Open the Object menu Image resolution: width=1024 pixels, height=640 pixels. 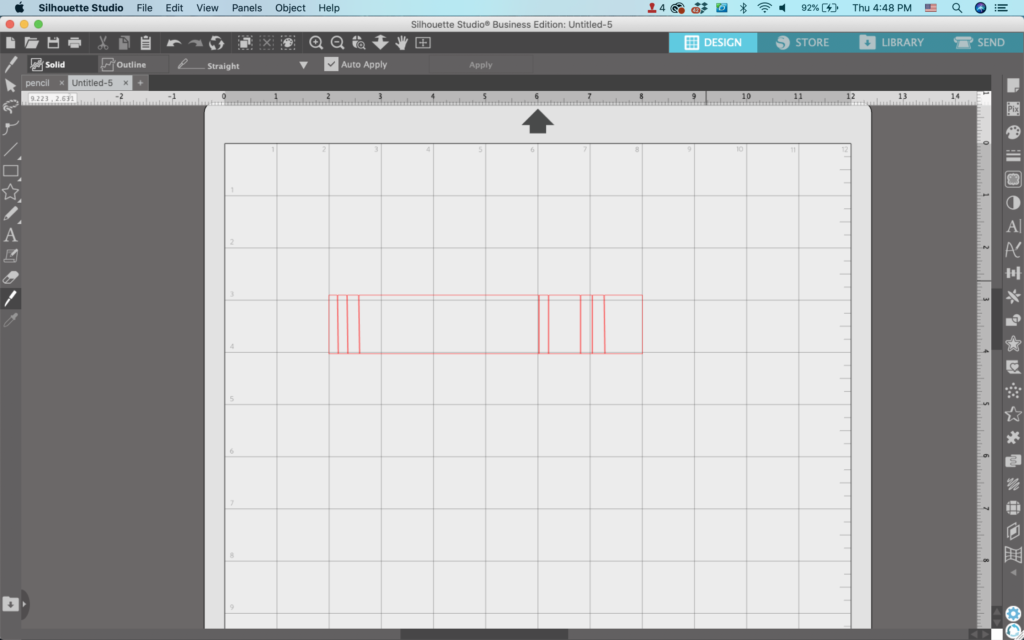click(x=290, y=8)
